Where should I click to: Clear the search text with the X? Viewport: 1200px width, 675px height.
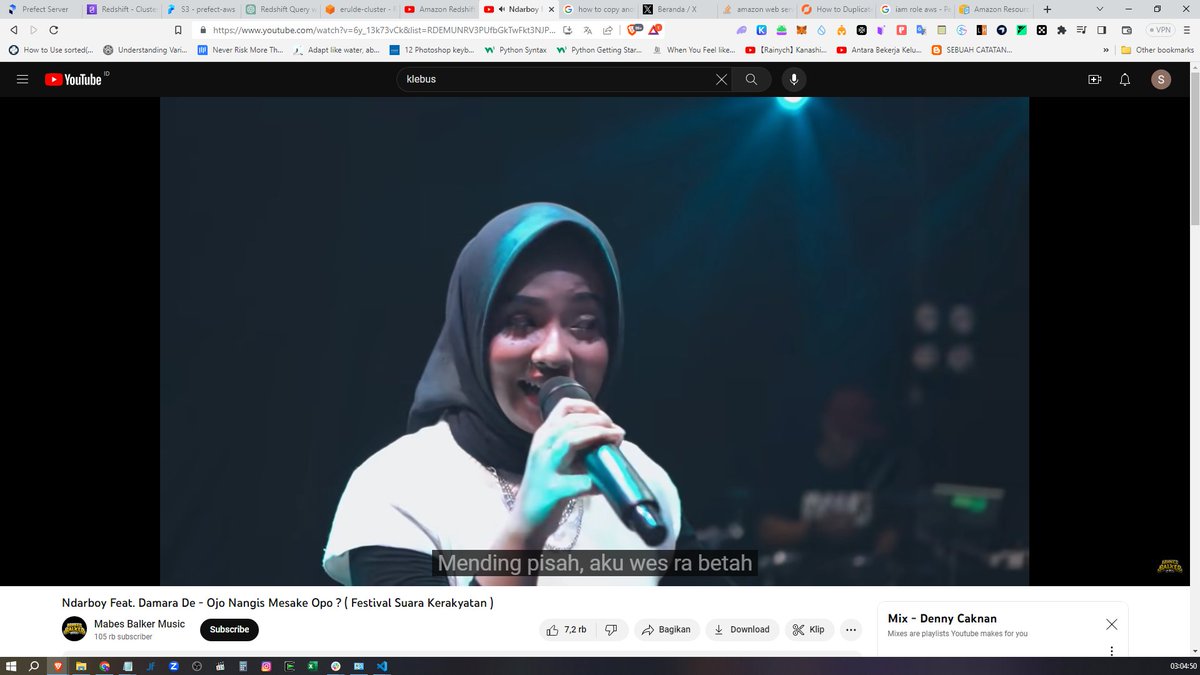(721, 79)
